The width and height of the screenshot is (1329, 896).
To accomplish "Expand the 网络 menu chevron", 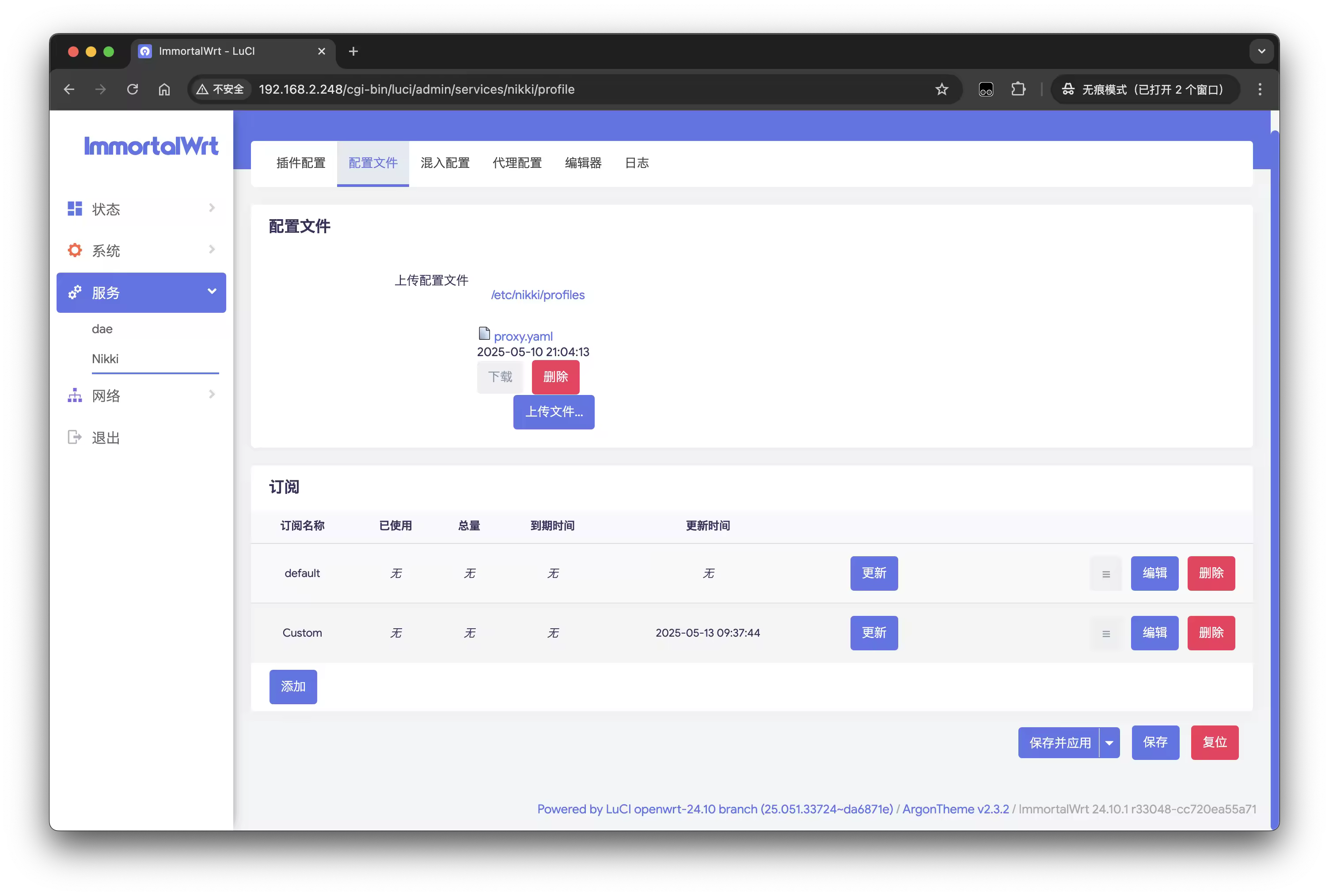I will (212, 394).
